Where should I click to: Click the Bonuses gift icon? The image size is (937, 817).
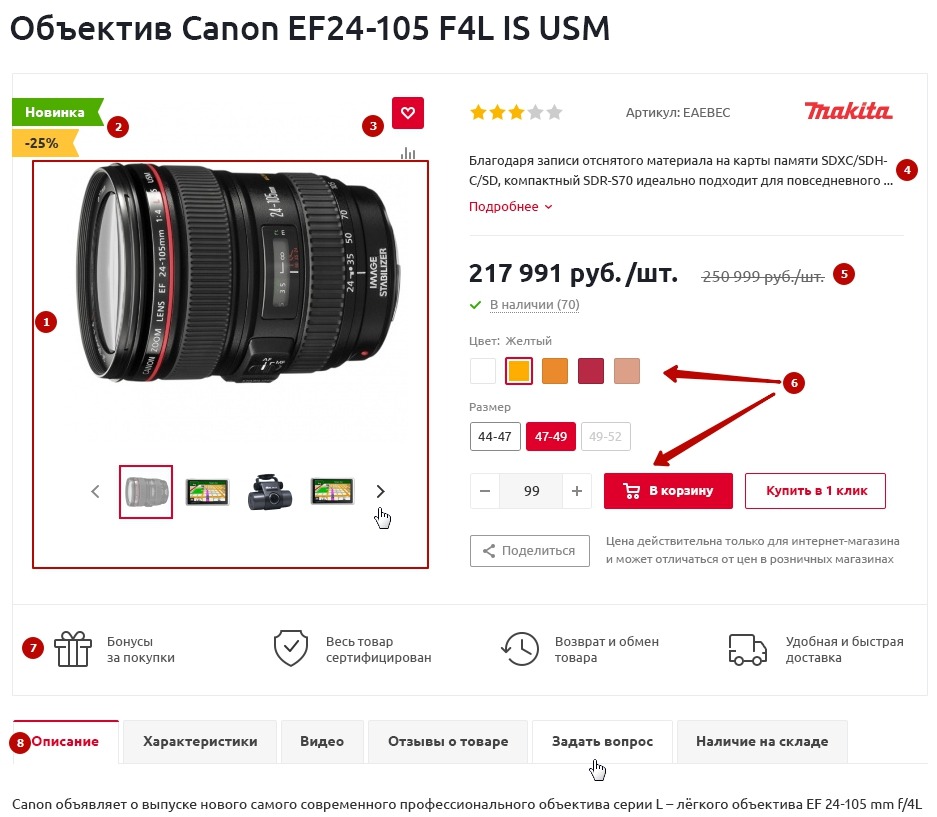[x=73, y=649]
